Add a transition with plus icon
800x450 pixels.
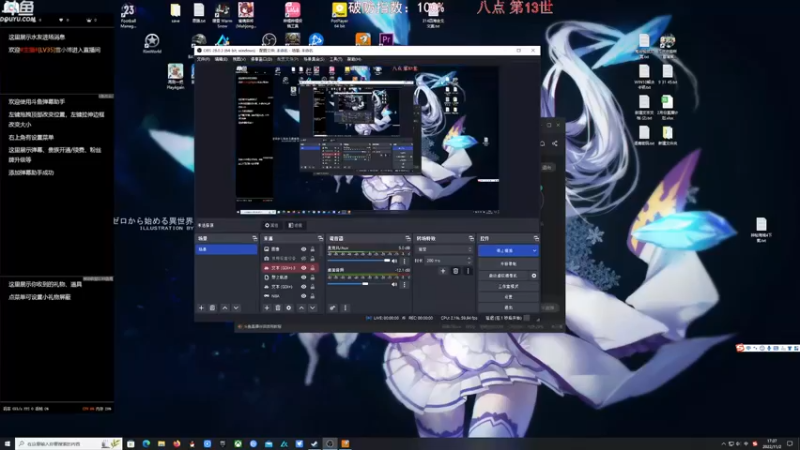pyautogui.click(x=443, y=271)
